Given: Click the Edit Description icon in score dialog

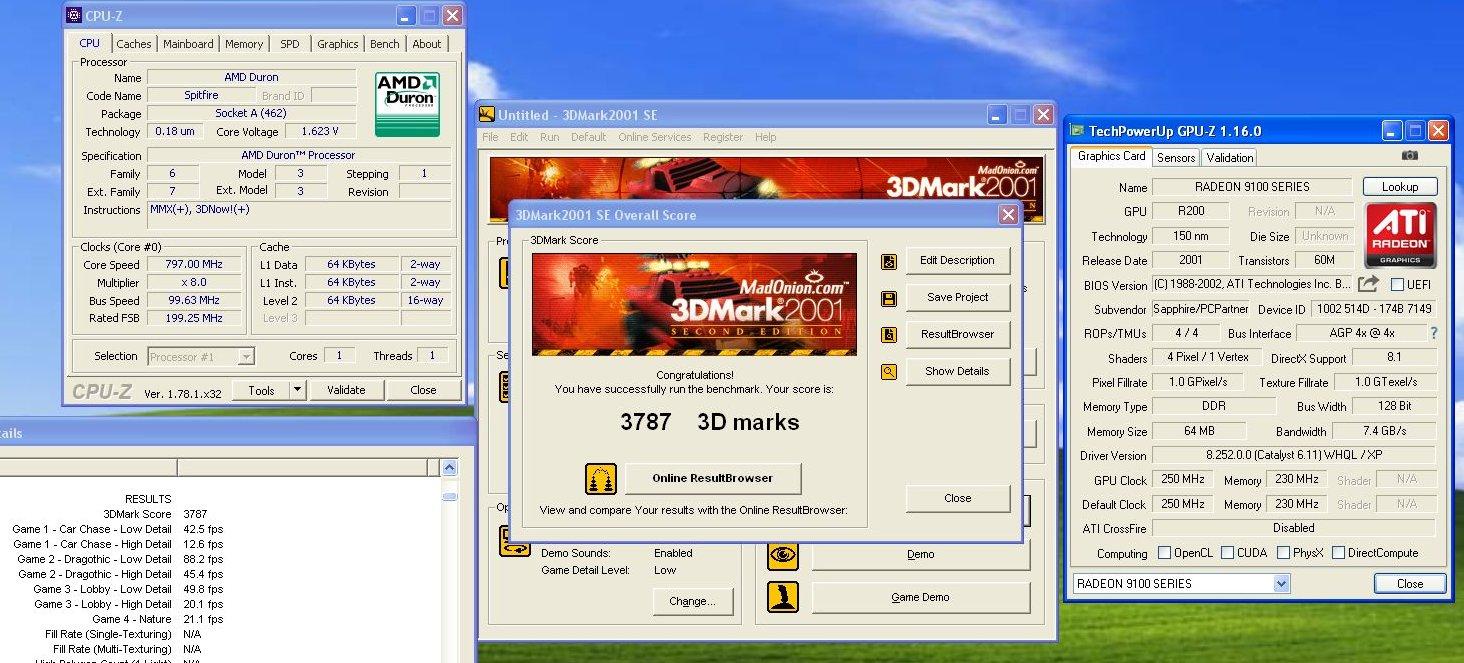Looking at the screenshot, I should tap(889, 262).
